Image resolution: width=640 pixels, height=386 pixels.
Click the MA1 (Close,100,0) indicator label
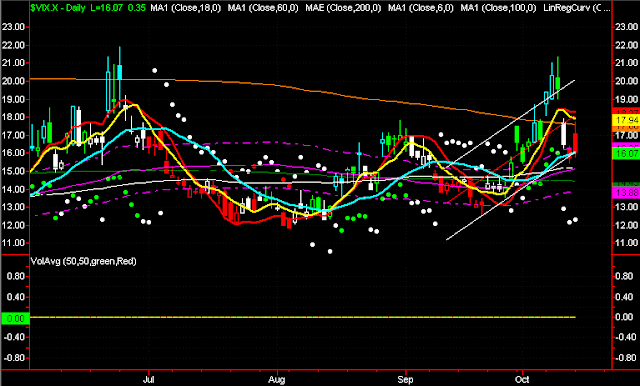point(498,8)
